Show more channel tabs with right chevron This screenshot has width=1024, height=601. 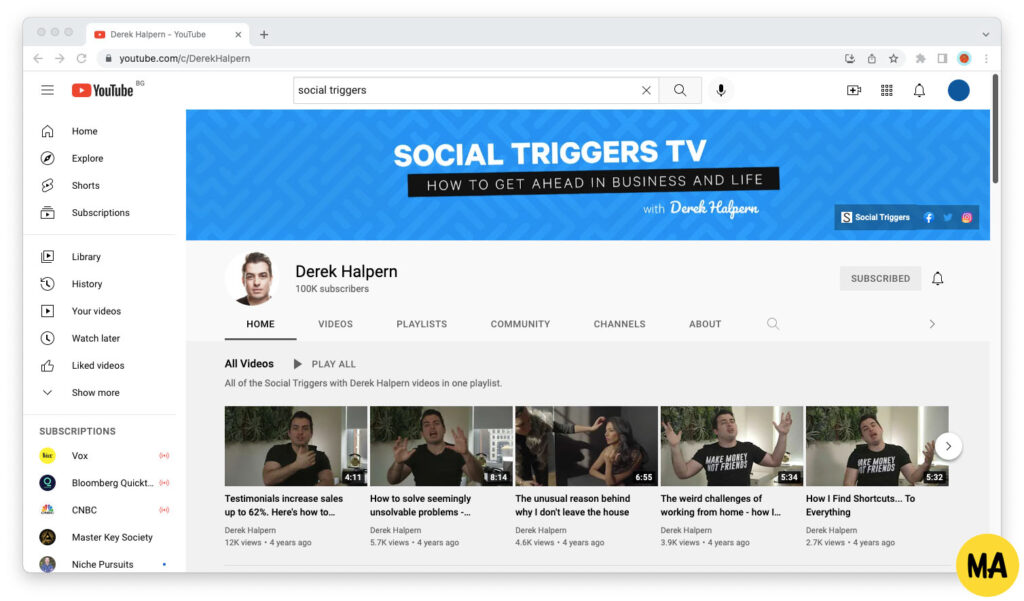[x=932, y=324]
